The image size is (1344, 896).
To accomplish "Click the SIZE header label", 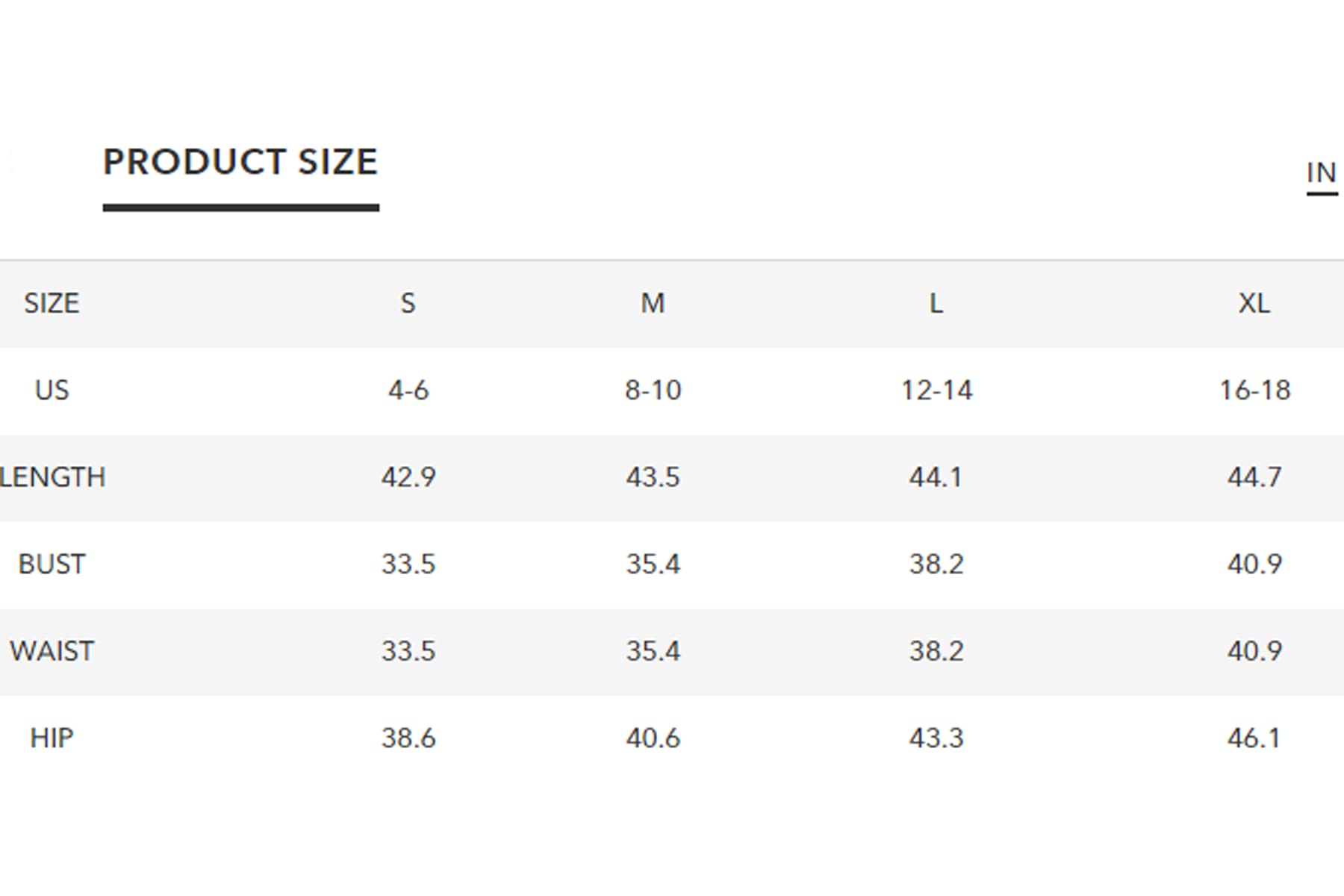I will [52, 303].
